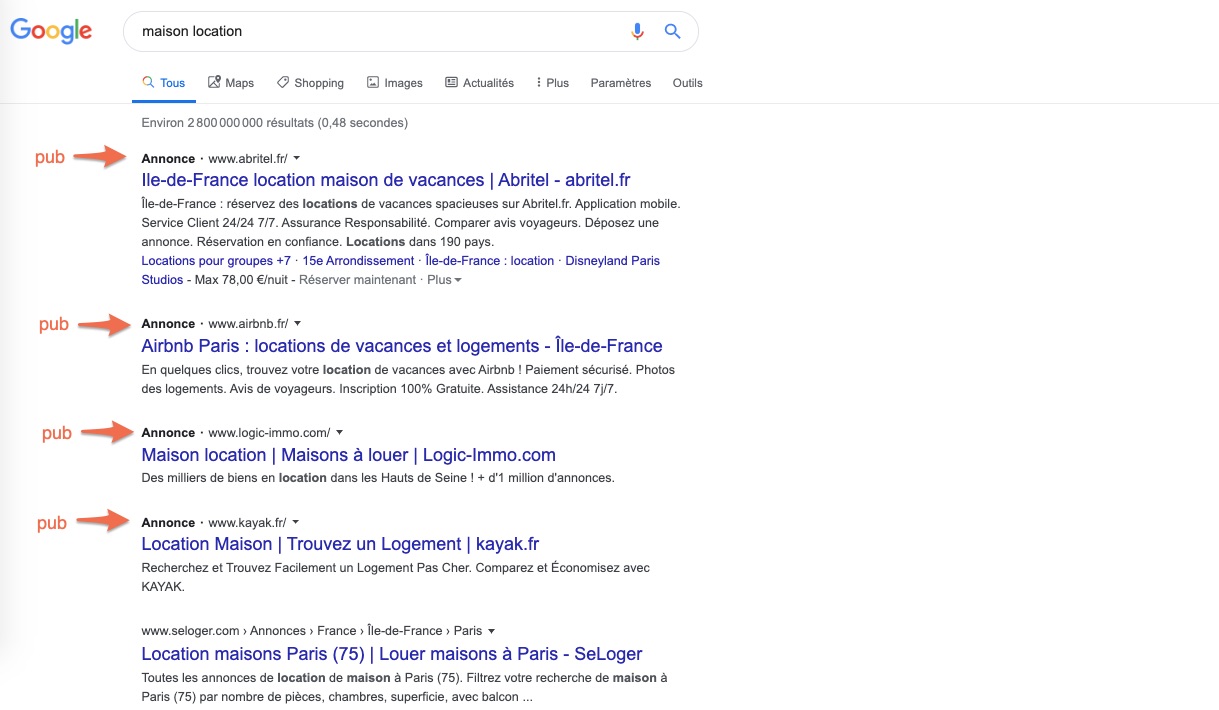
Task: Click 15e Arrondissement sitelink
Action: (x=358, y=261)
